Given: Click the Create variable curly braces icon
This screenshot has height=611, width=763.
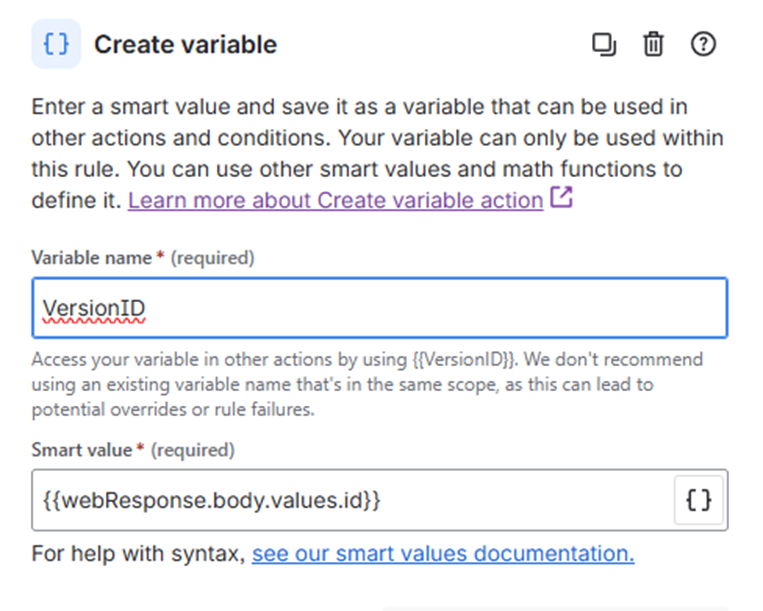Looking at the screenshot, I should [56, 45].
